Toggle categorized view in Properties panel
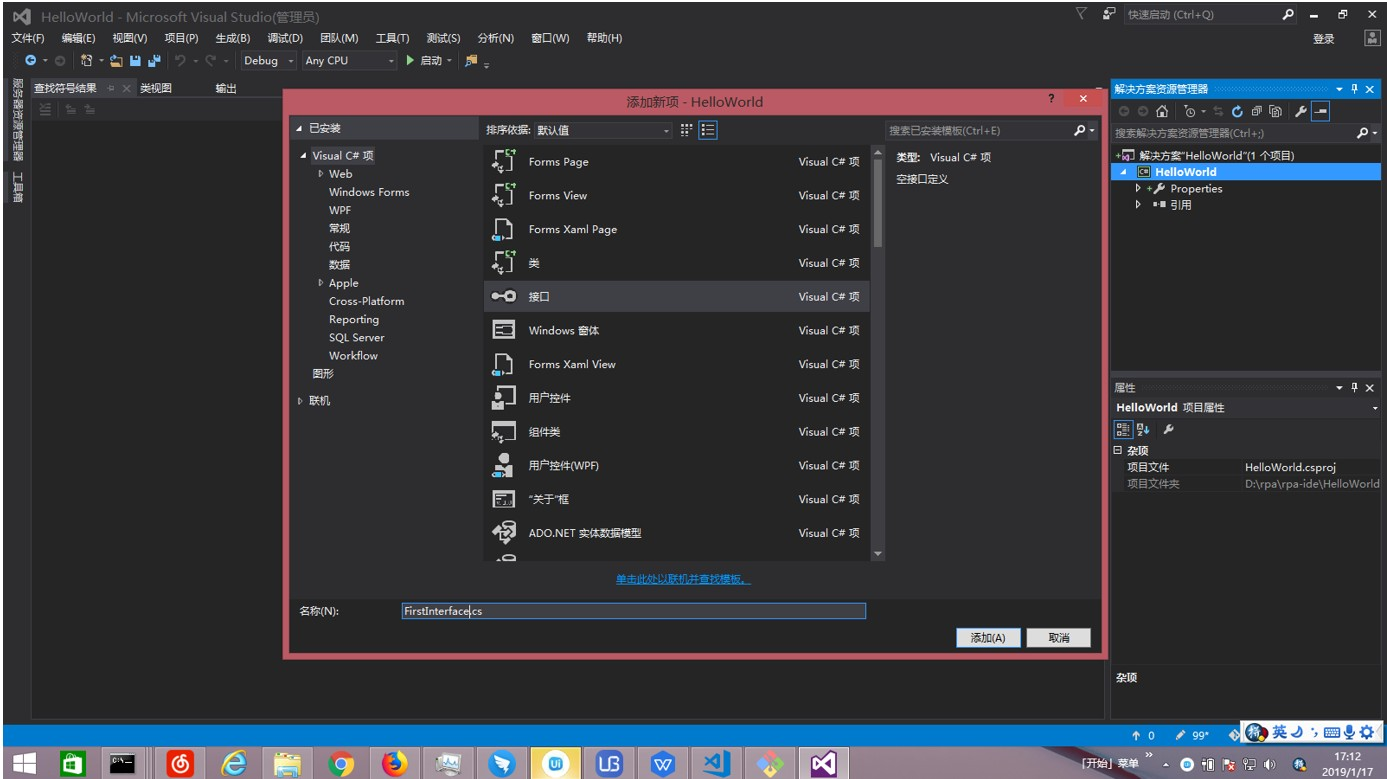This screenshot has height=779, width=1387. [1123, 429]
